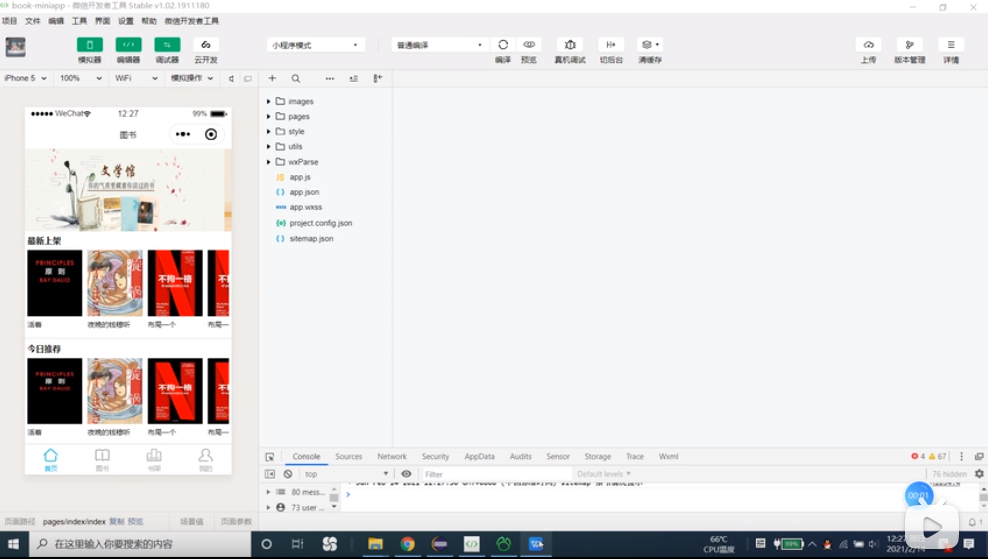
Task: Click the capsule menu dots in simulator
Action: coord(183,134)
